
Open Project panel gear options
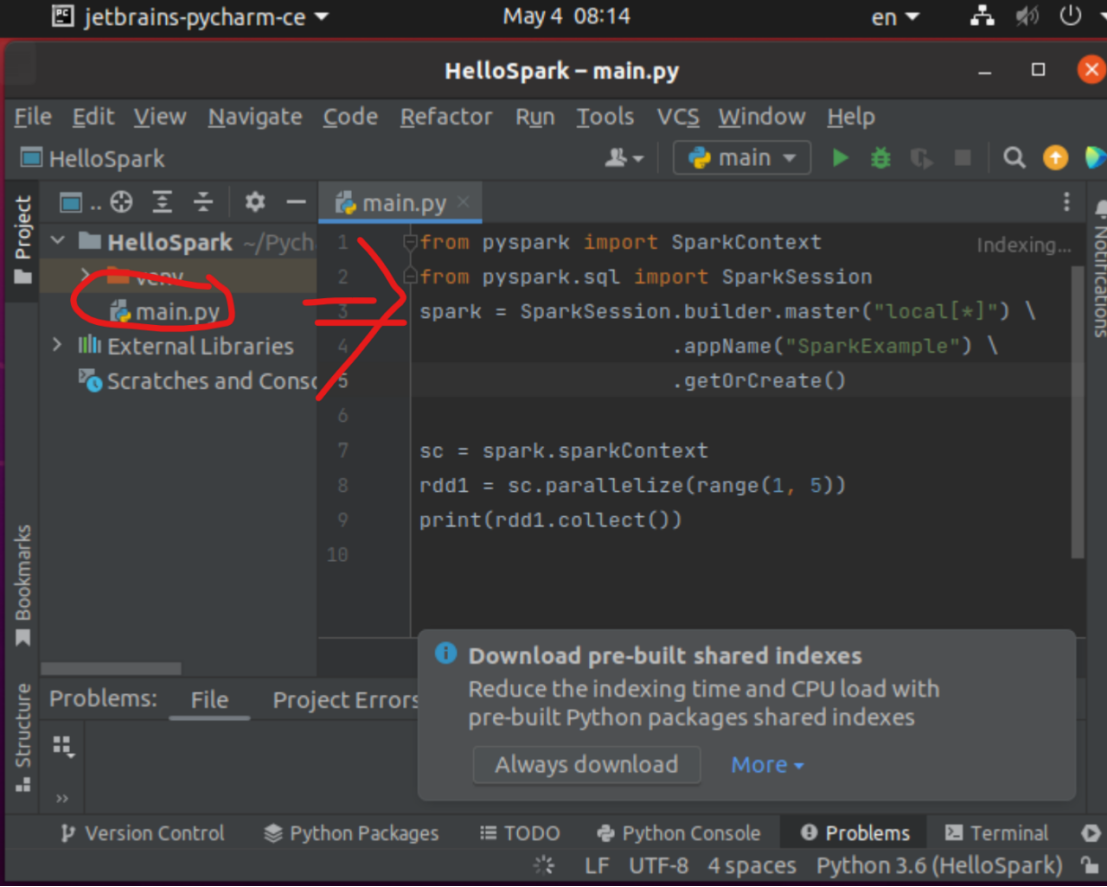pyautogui.click(x=255, y=203)
